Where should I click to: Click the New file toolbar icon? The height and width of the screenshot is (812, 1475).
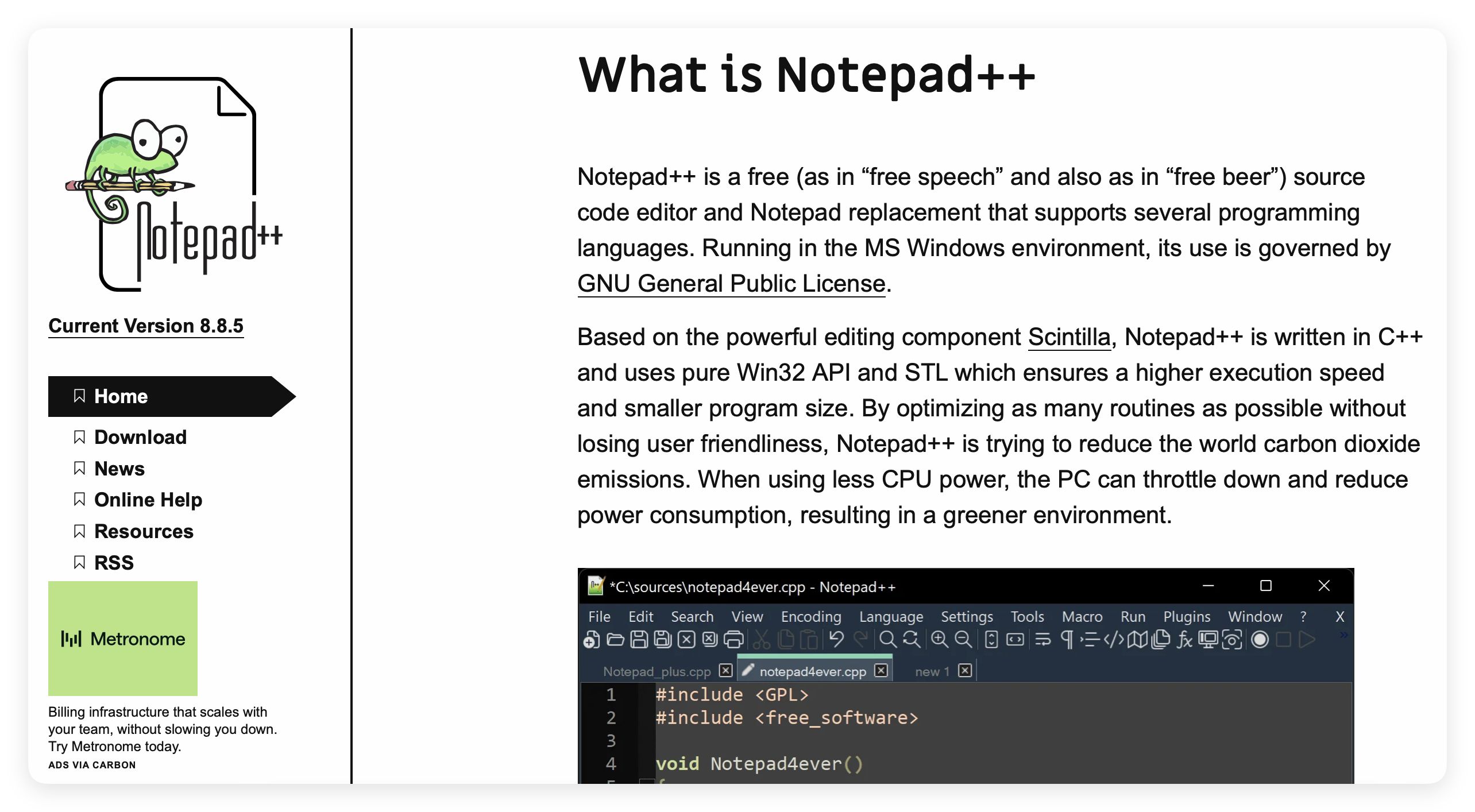(x=591, y=640)
